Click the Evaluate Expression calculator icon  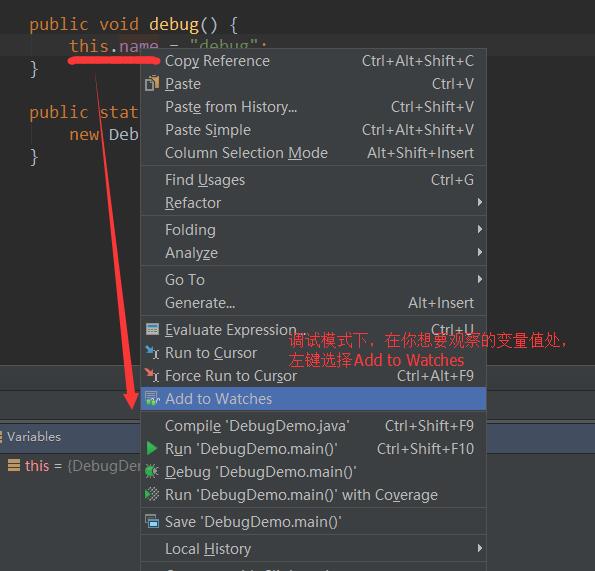[x=152, y=329]
